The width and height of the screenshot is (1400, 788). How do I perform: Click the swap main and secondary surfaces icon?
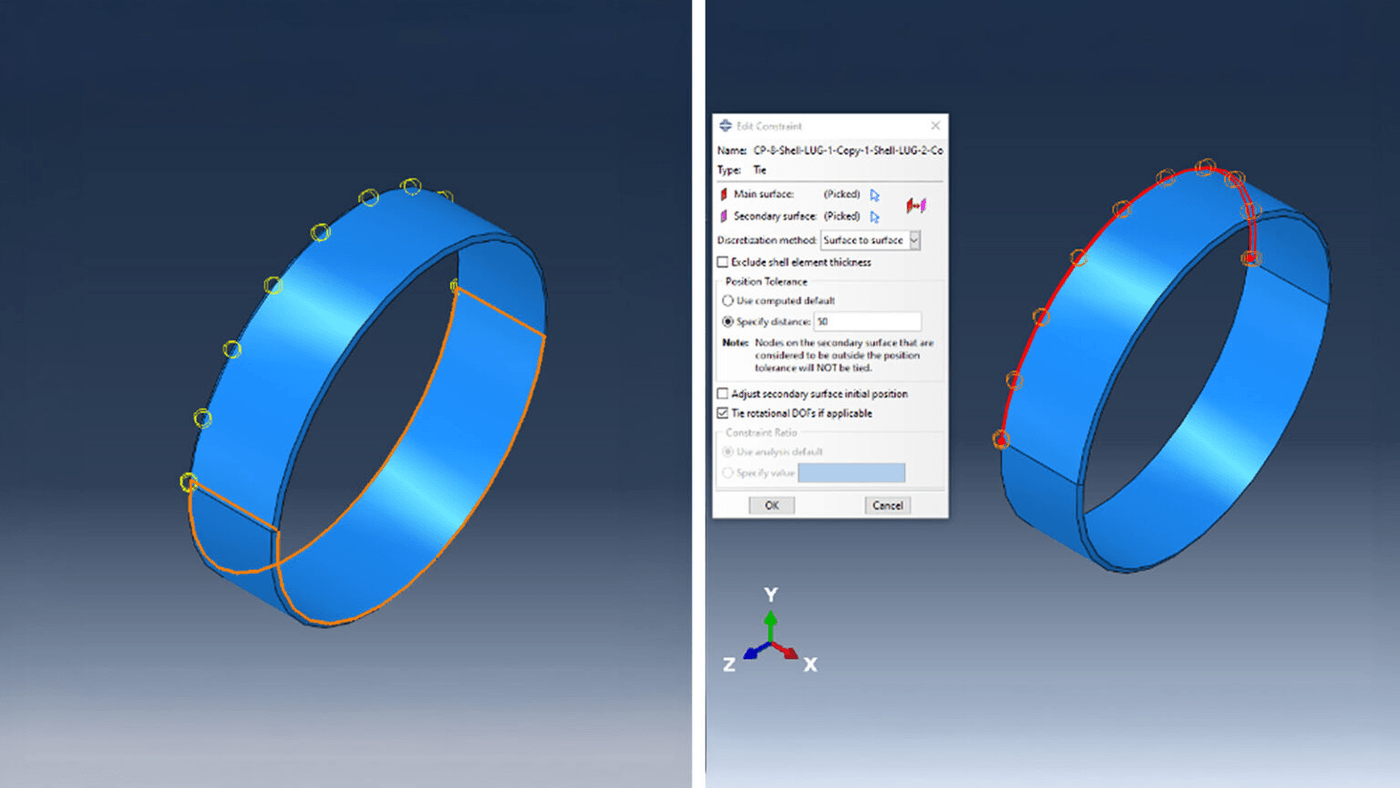916,205
